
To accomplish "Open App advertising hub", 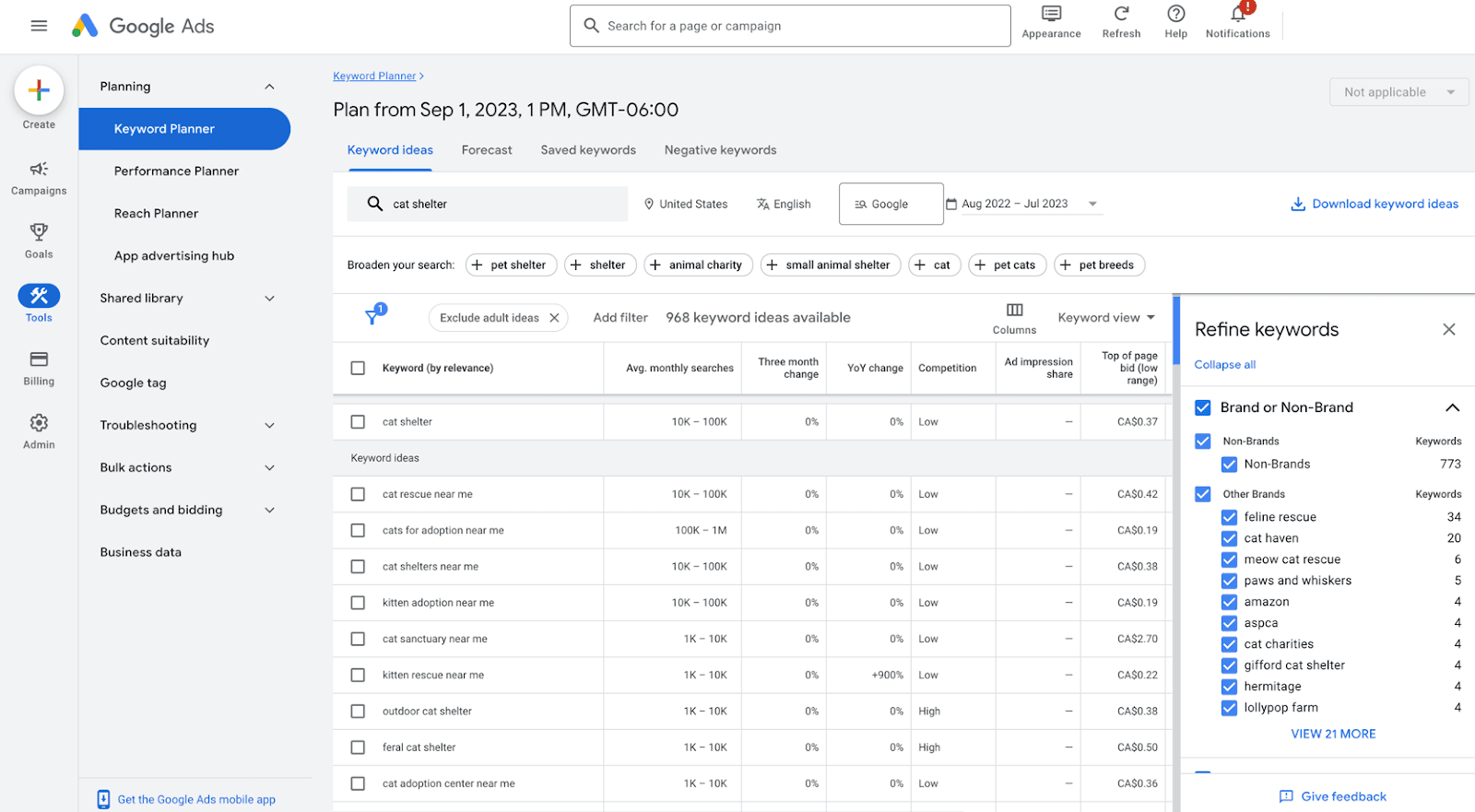I will 174,256.
